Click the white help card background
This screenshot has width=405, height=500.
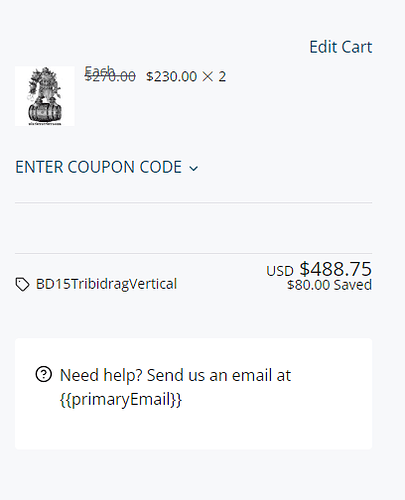click(x=193, y=394)
